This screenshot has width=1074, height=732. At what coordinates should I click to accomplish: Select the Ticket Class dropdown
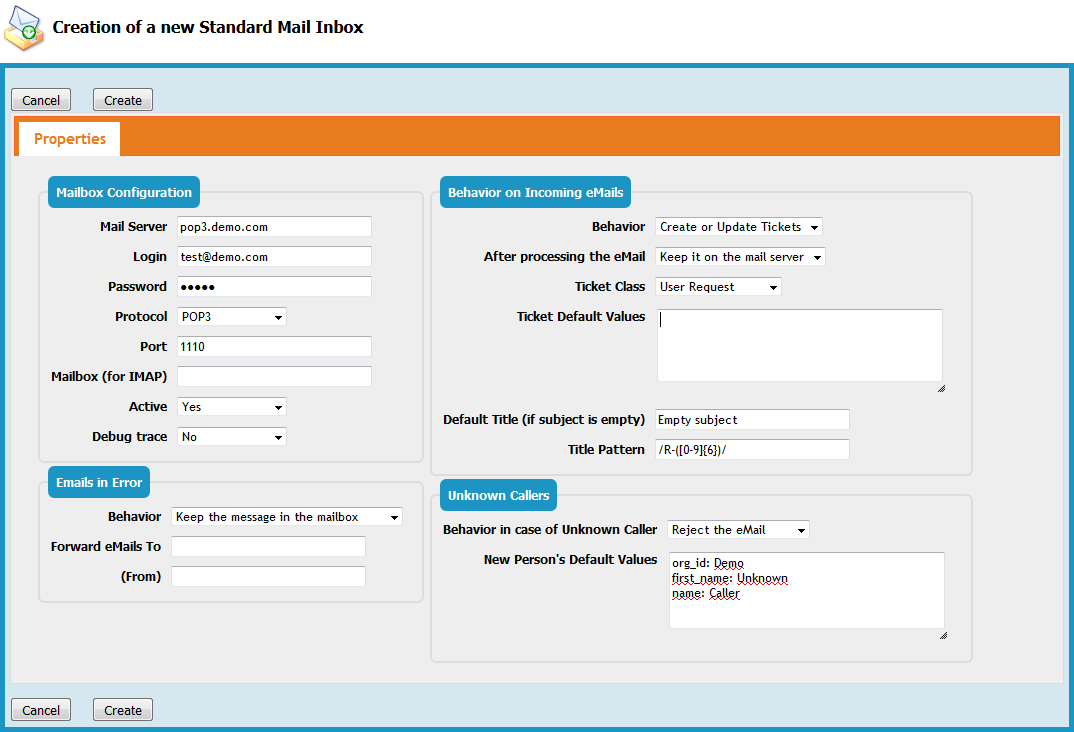(718, 287)
